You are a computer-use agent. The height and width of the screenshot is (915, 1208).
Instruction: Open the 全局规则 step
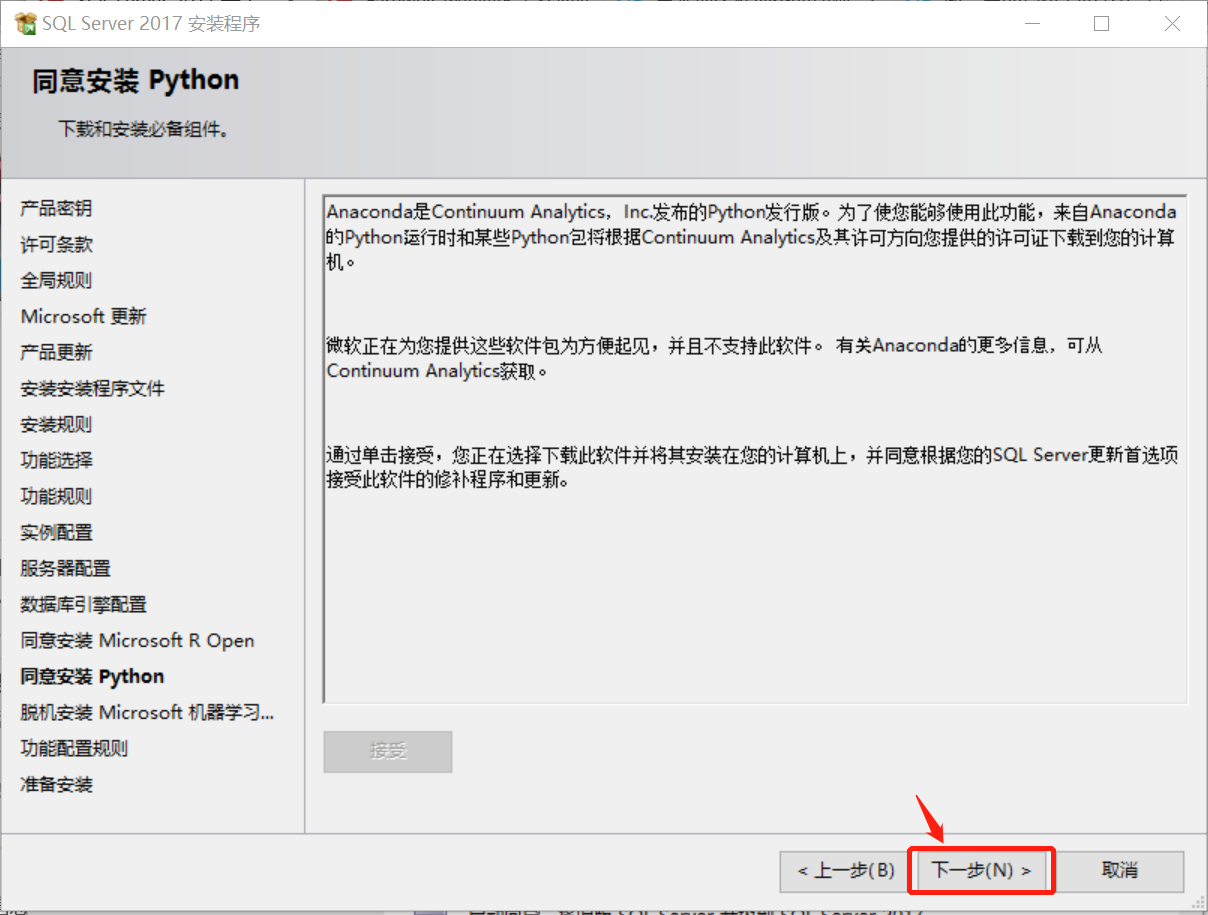pyautogui.click(x=56, y=280)
